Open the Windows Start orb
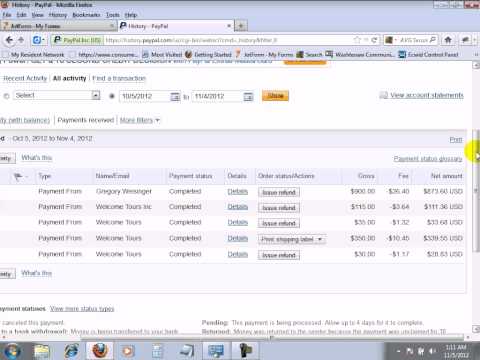The width and height of the screenshot is (480, 360). (12, 351)
